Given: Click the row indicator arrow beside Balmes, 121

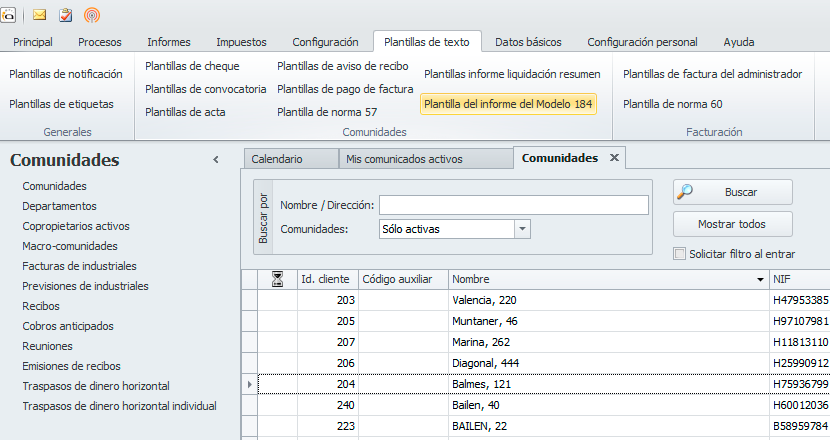Looking at the screenshot, I should coord(250,383).
